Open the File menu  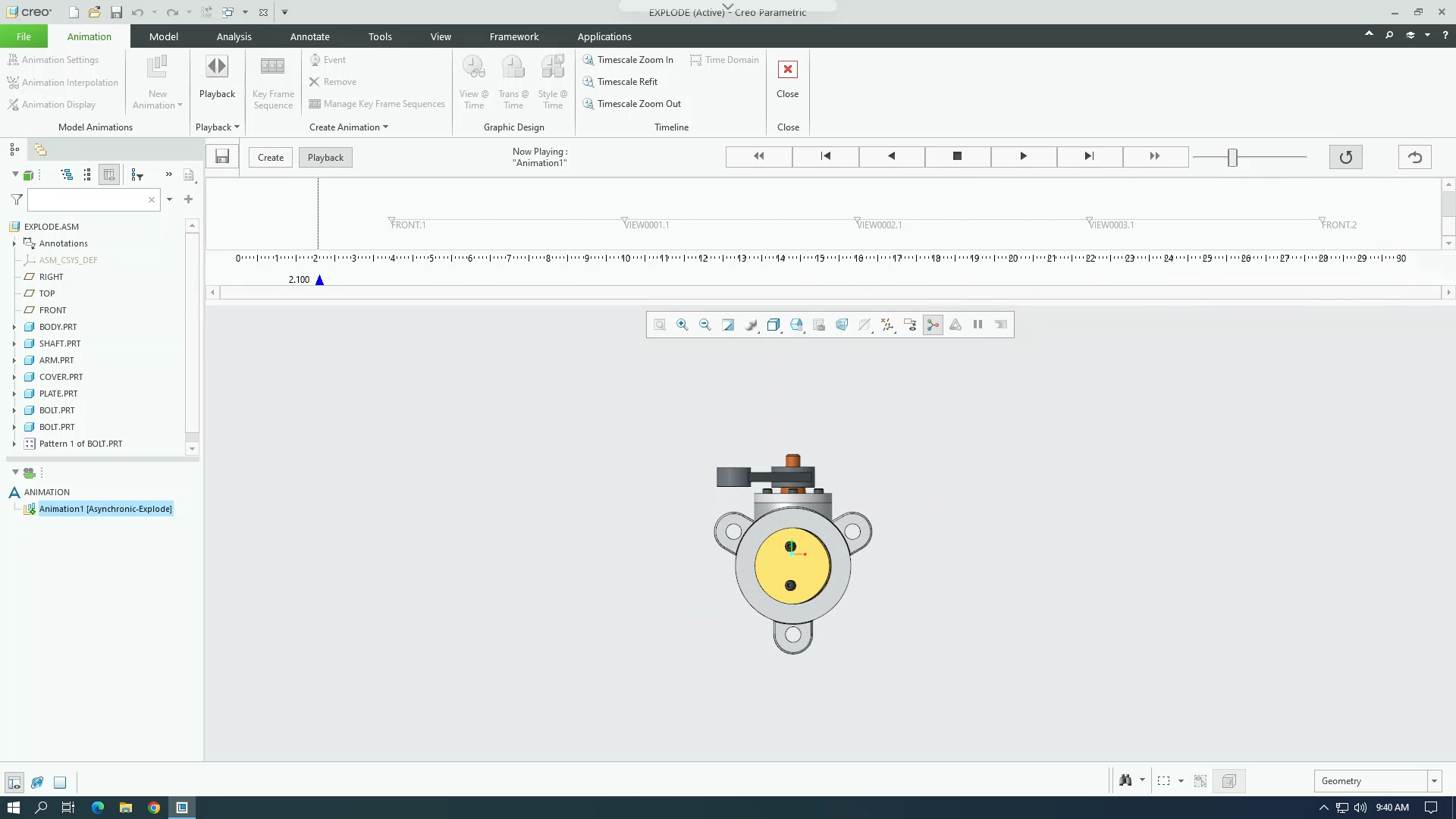[24, 36]
